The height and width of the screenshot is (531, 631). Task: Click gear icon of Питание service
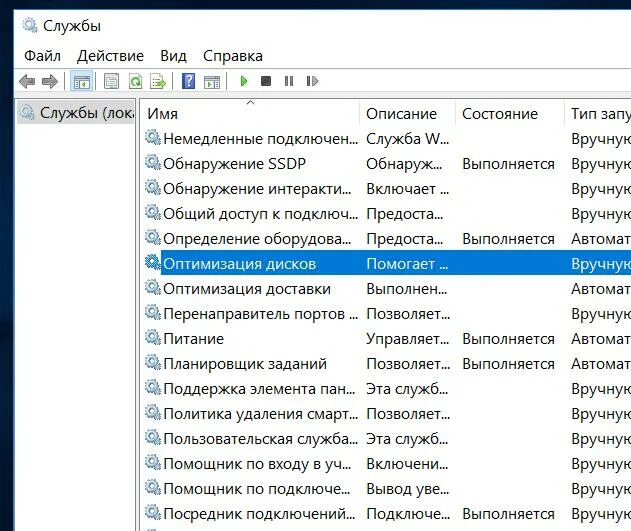coord(153,338)
